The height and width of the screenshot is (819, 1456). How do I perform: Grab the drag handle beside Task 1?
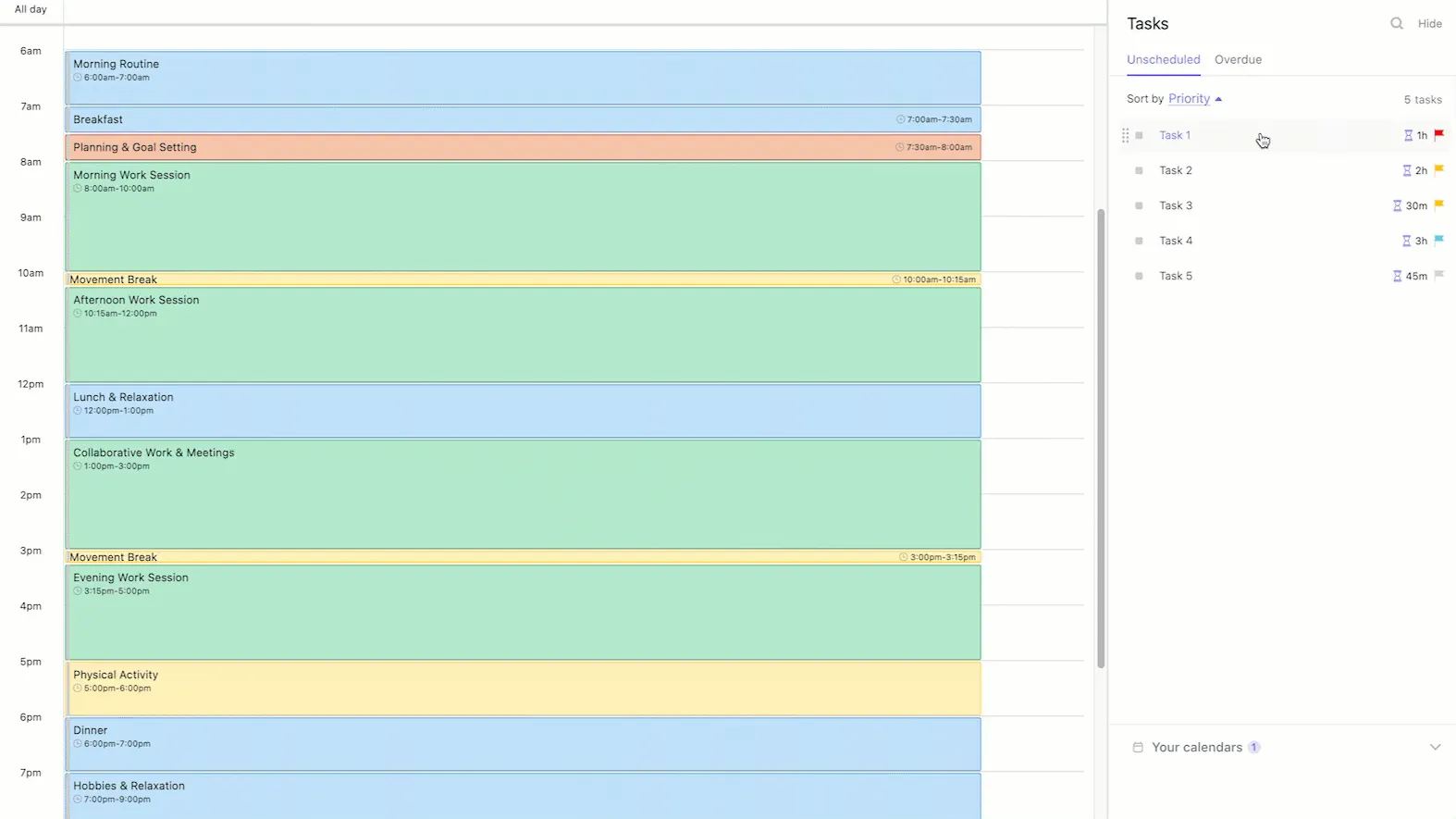1126,135
